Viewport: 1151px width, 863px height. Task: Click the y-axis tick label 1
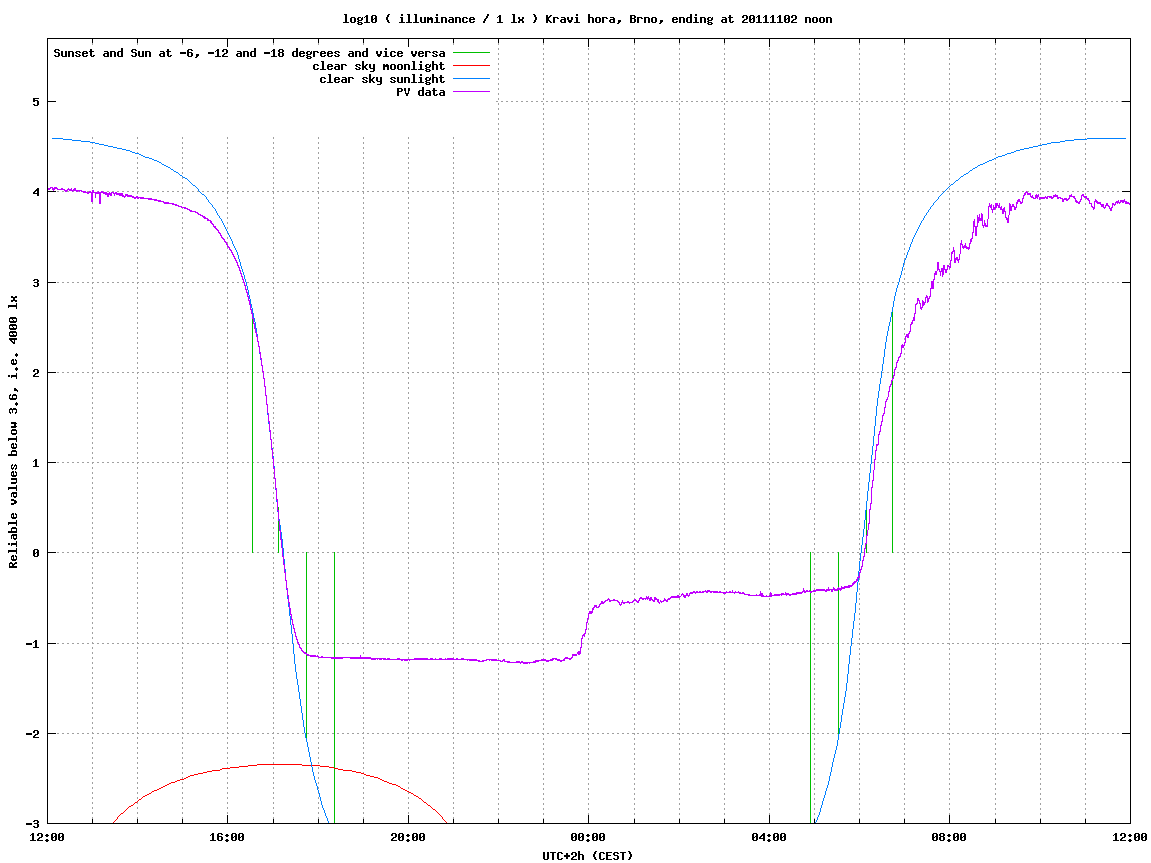coord(35,463)
